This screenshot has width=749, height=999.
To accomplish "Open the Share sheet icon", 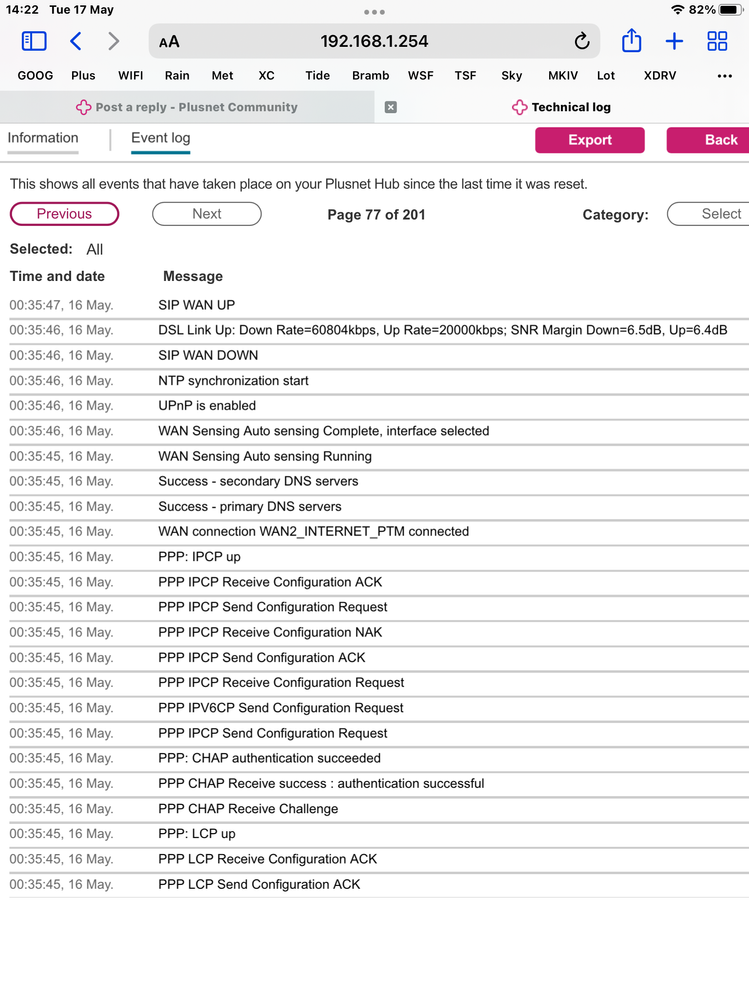I will [x=631, y=41].
